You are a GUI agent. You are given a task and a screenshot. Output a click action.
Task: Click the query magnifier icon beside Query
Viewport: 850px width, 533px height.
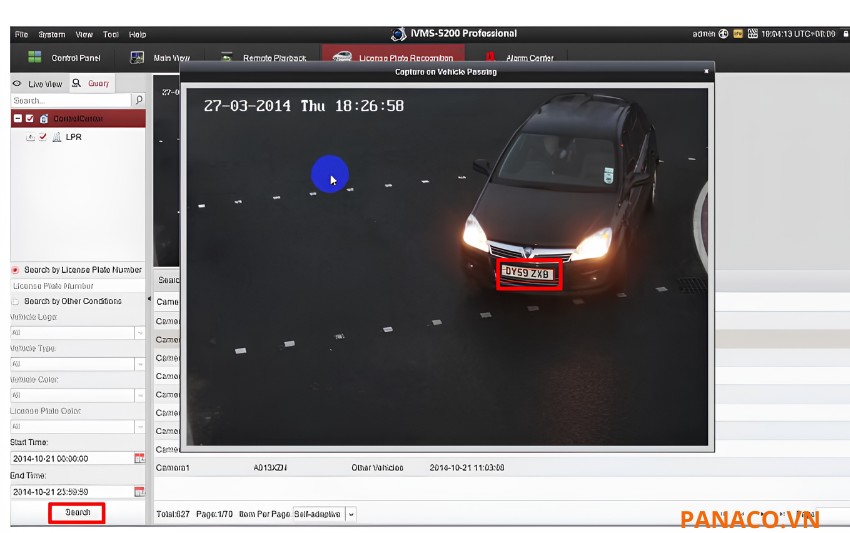[x=76, y=83]
